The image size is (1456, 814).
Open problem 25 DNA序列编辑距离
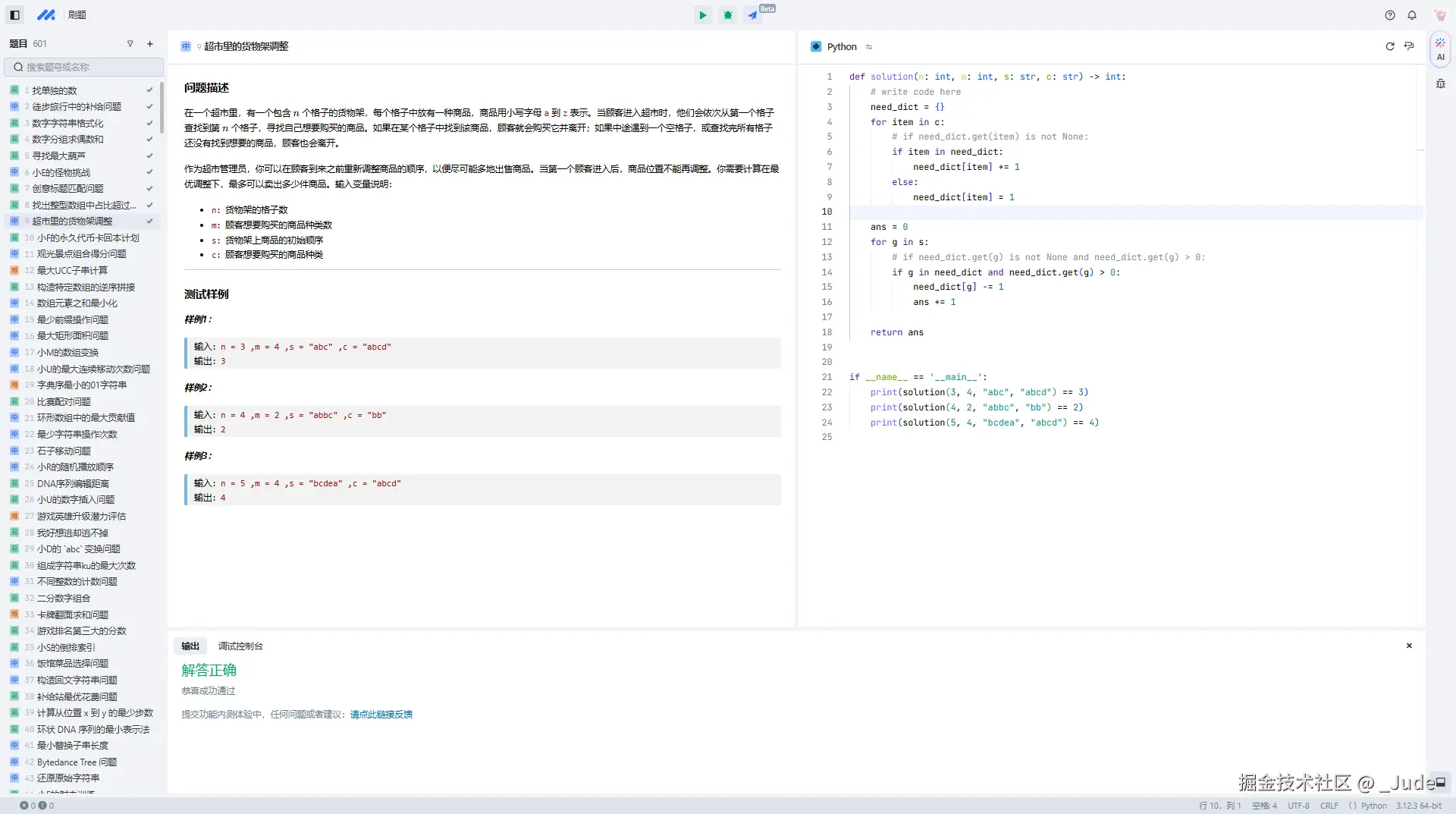pyautogui.click(x=82, y=484)
